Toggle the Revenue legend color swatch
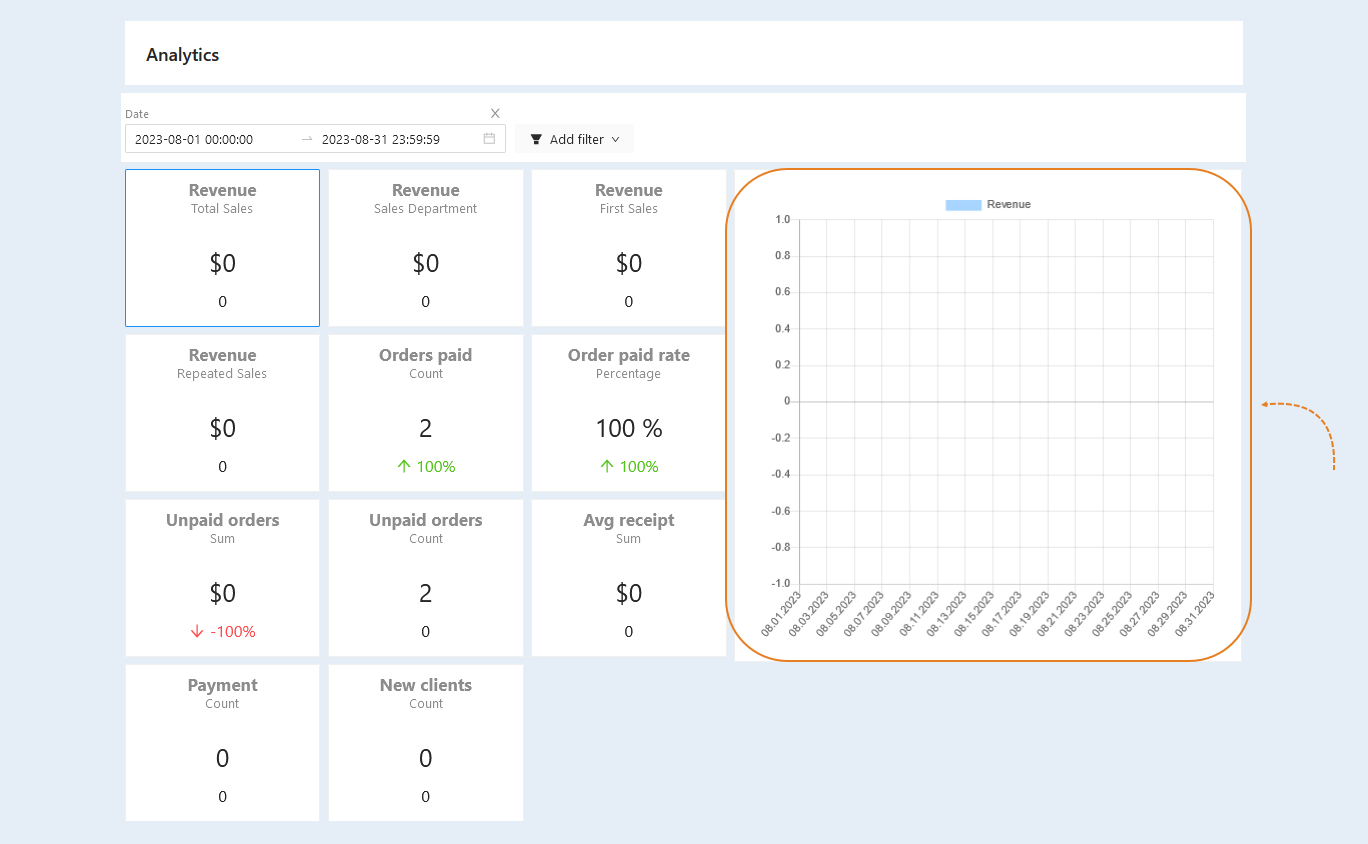The image size is (1368, 844). pos(963,204)
